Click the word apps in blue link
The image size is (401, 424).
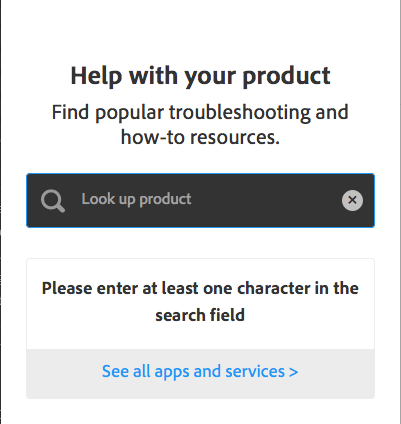[x=172, y=373]
